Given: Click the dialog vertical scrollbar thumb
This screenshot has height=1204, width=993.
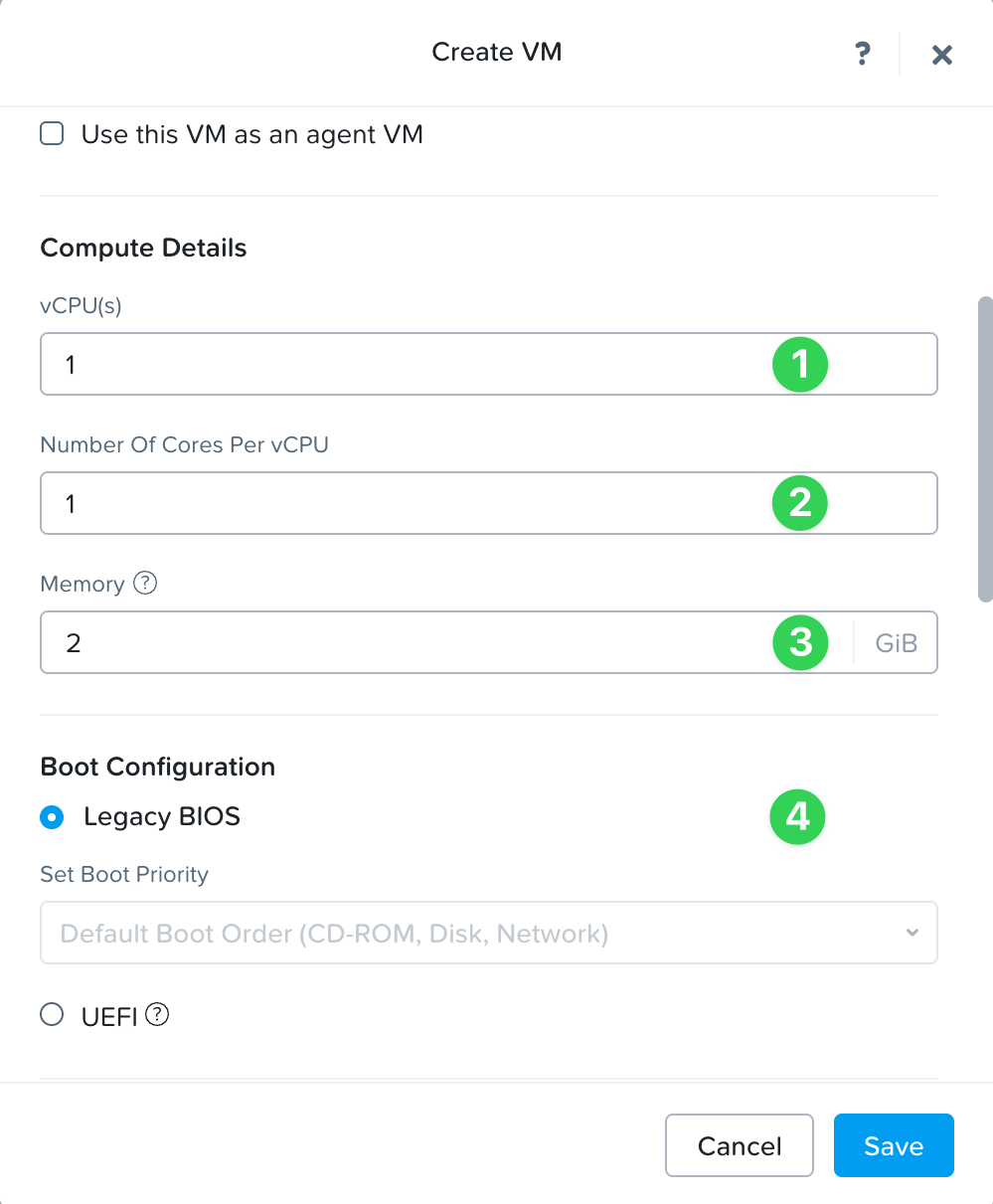Looking at the screenshot, I should point(985,447).
